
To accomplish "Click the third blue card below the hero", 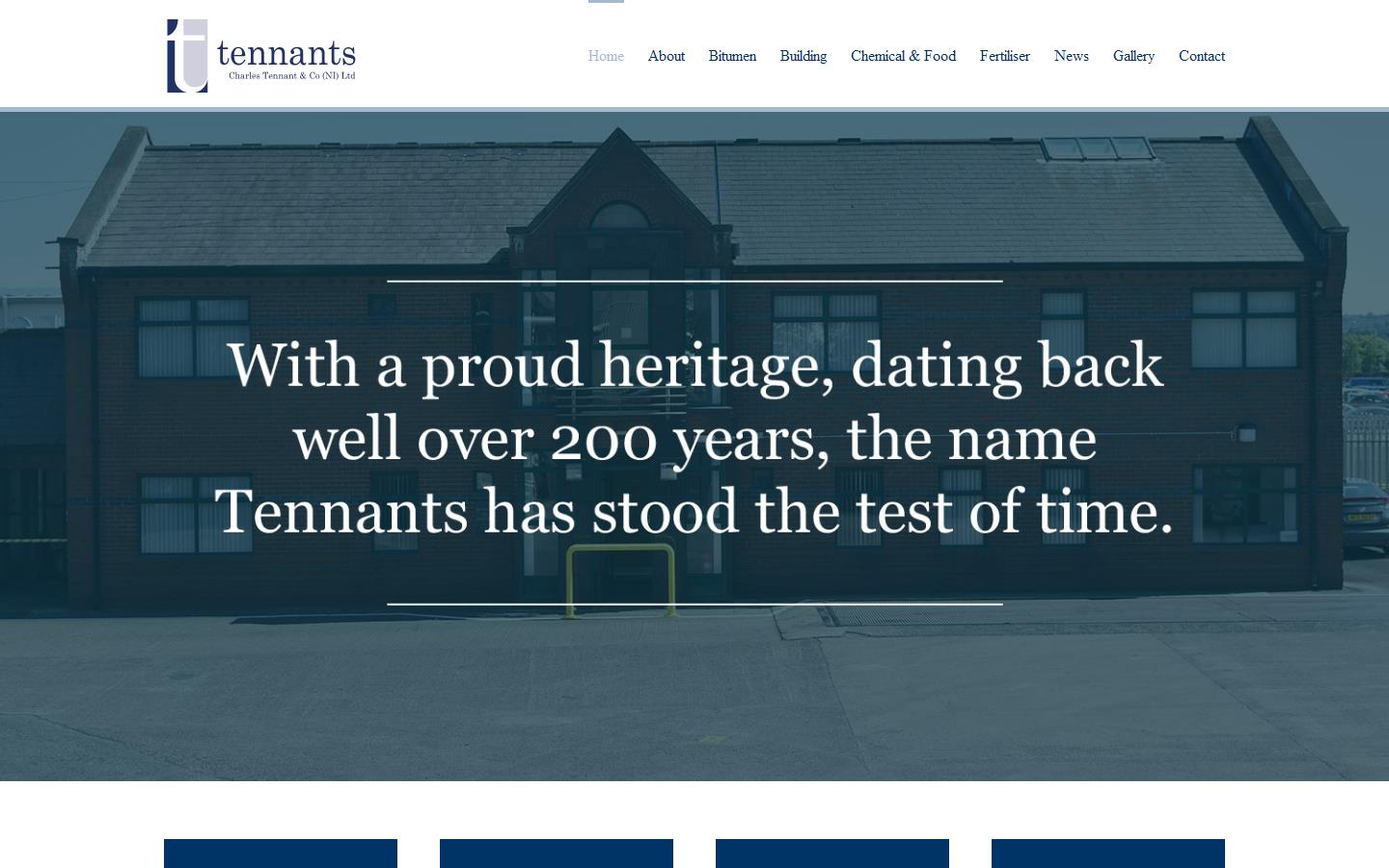I will pyautogui.click(x=831, y=854).
